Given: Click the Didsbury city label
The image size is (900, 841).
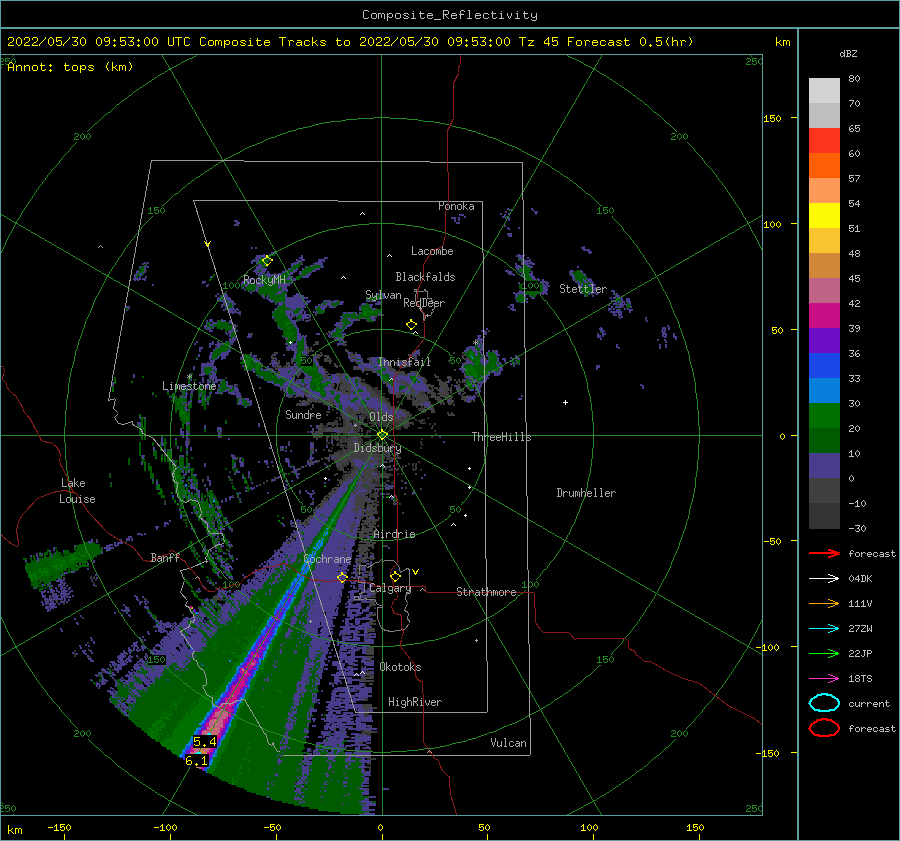Looking at the screenshot, I should (377, 448).
